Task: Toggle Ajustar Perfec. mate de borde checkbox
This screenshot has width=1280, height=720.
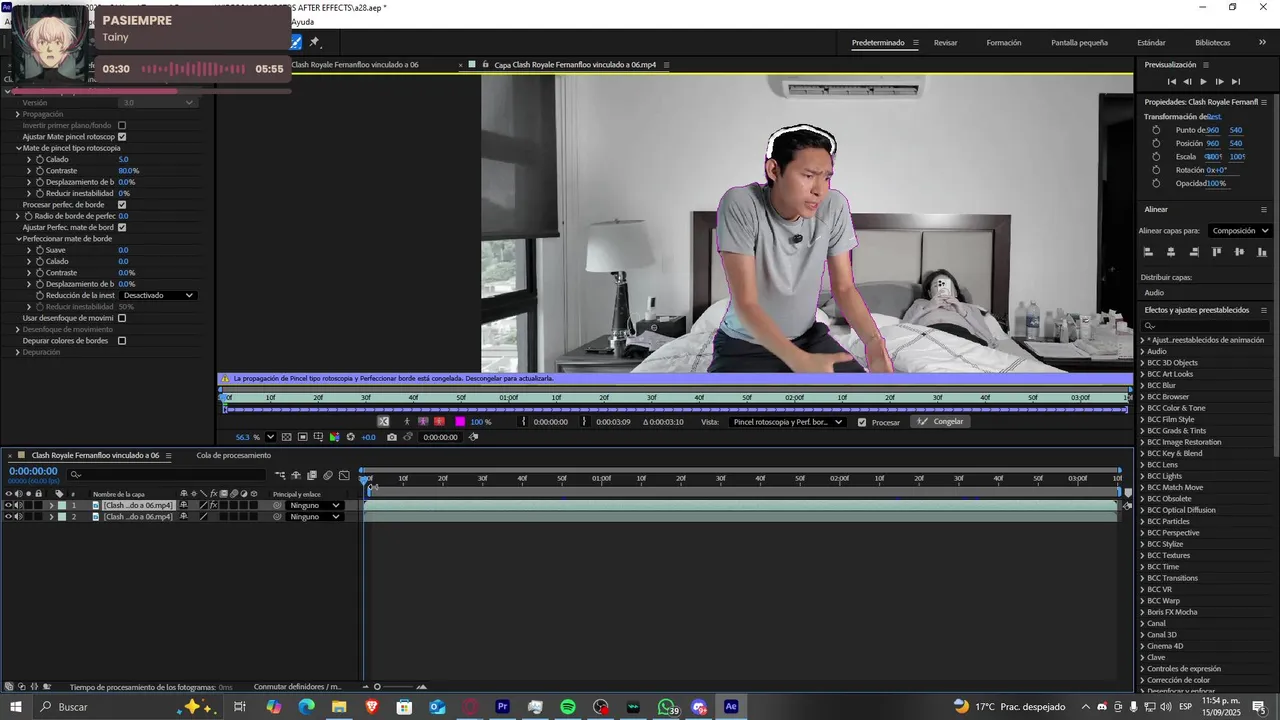Action: 122,227
